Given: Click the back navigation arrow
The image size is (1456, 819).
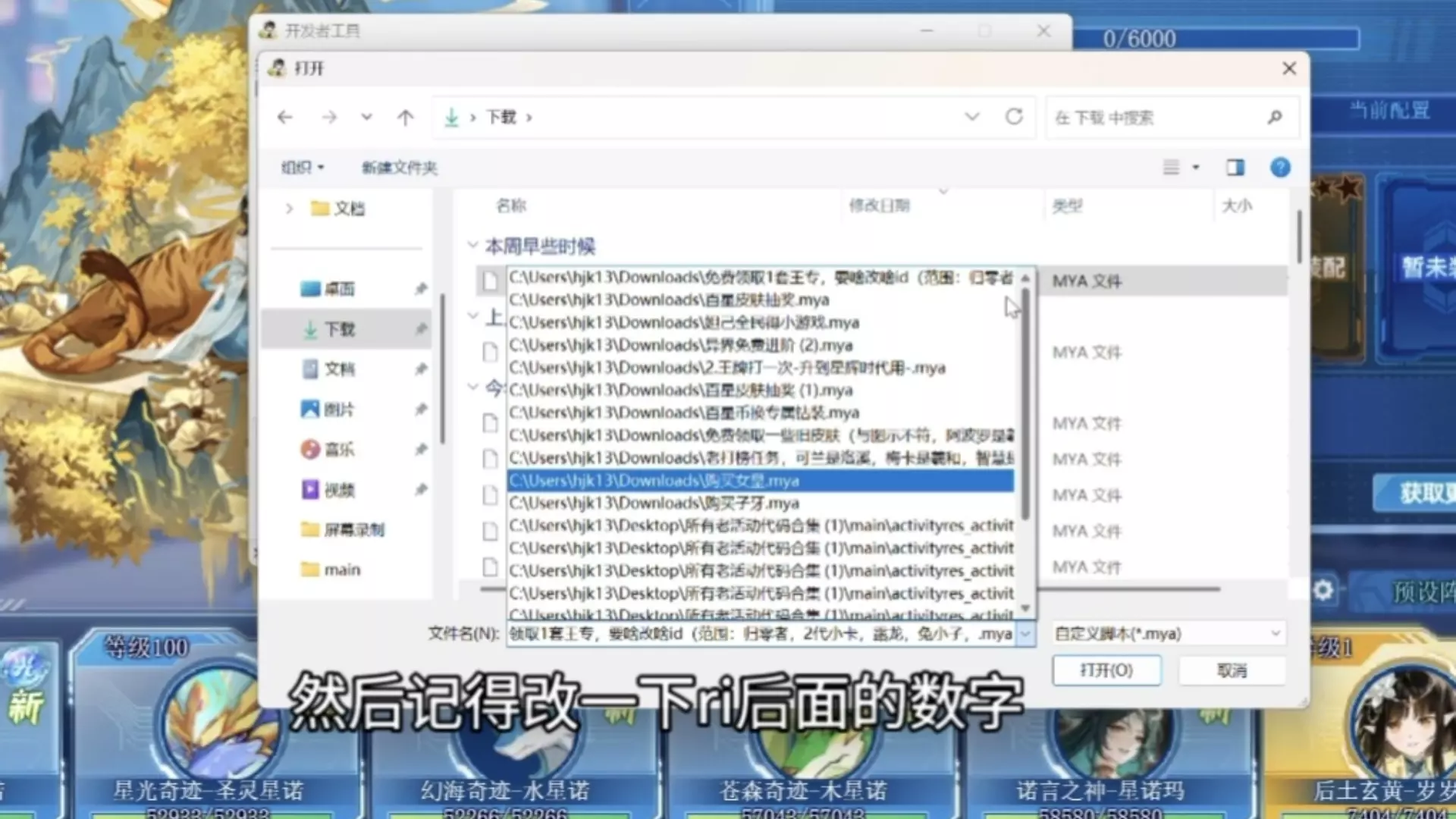Looking at the screenshot, I should click(x=285, y=118).
